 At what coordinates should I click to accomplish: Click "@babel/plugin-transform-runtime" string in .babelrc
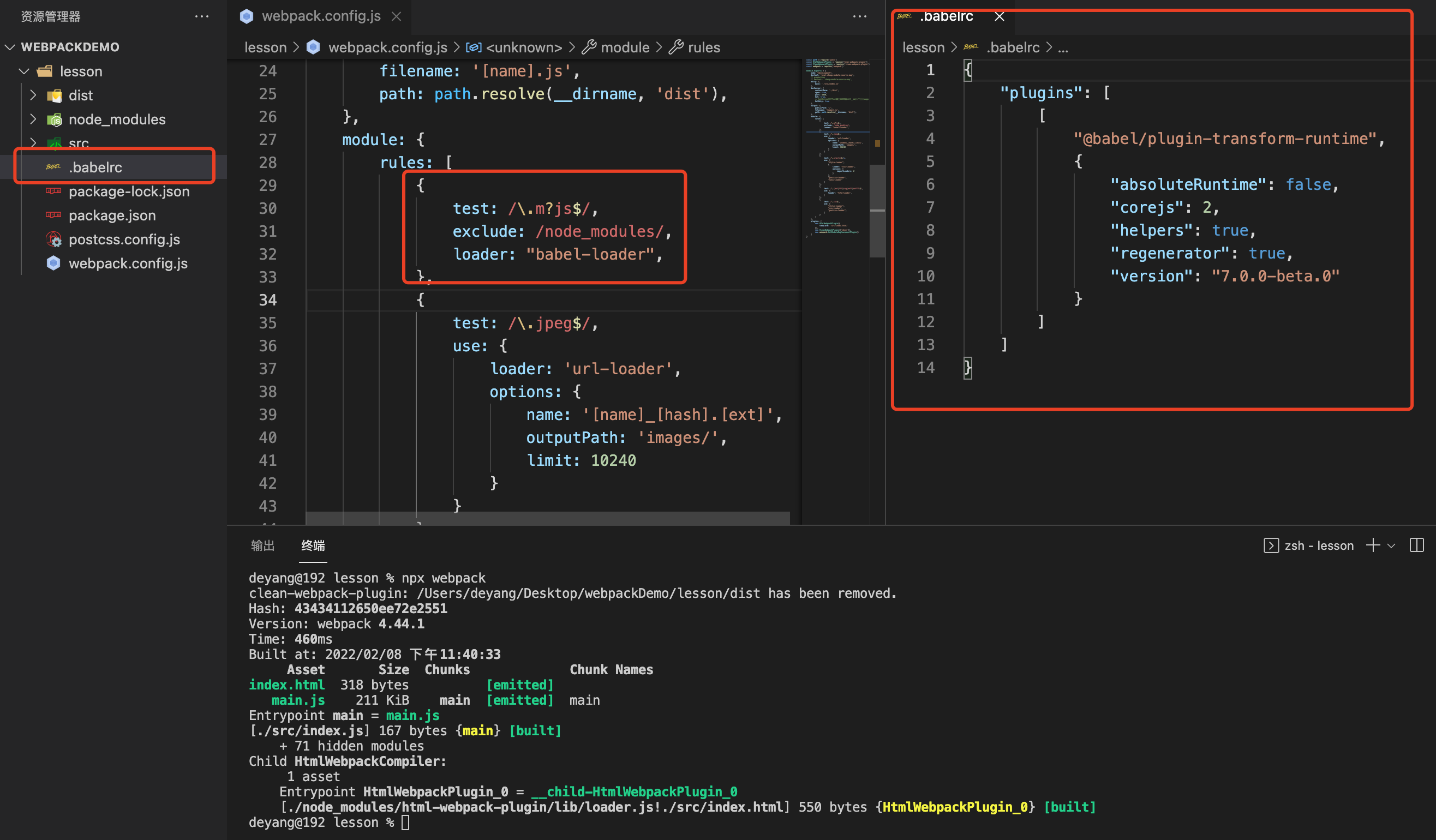click(x=1225, y=139)
